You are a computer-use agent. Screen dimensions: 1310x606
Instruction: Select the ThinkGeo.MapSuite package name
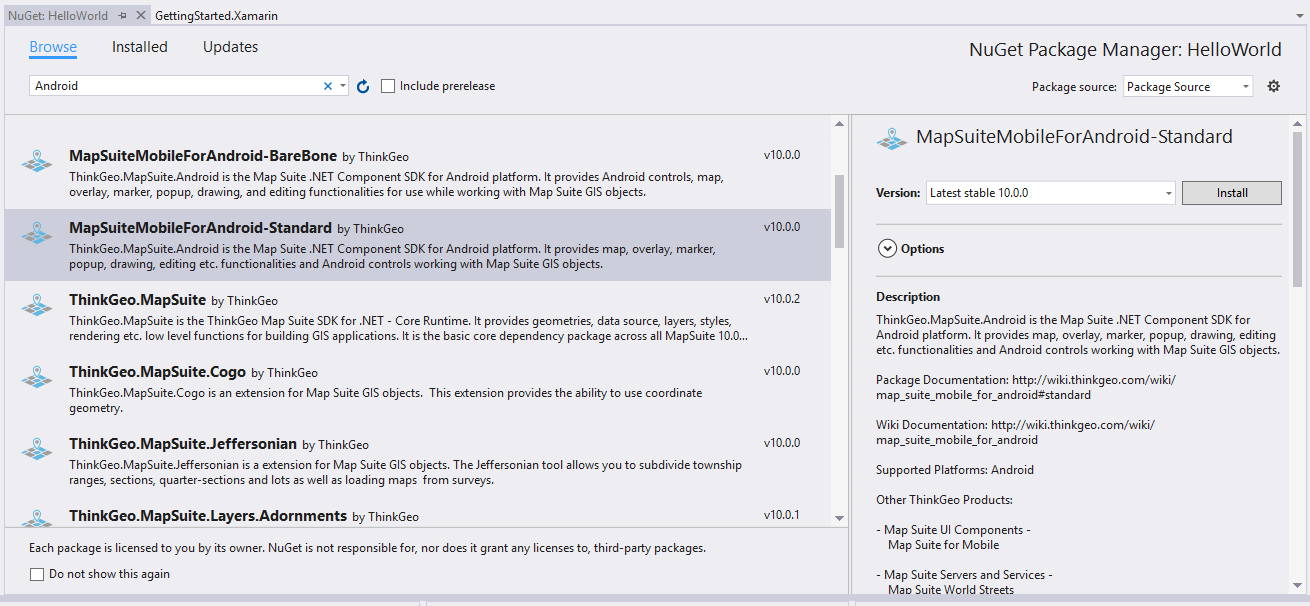[137, 300]
